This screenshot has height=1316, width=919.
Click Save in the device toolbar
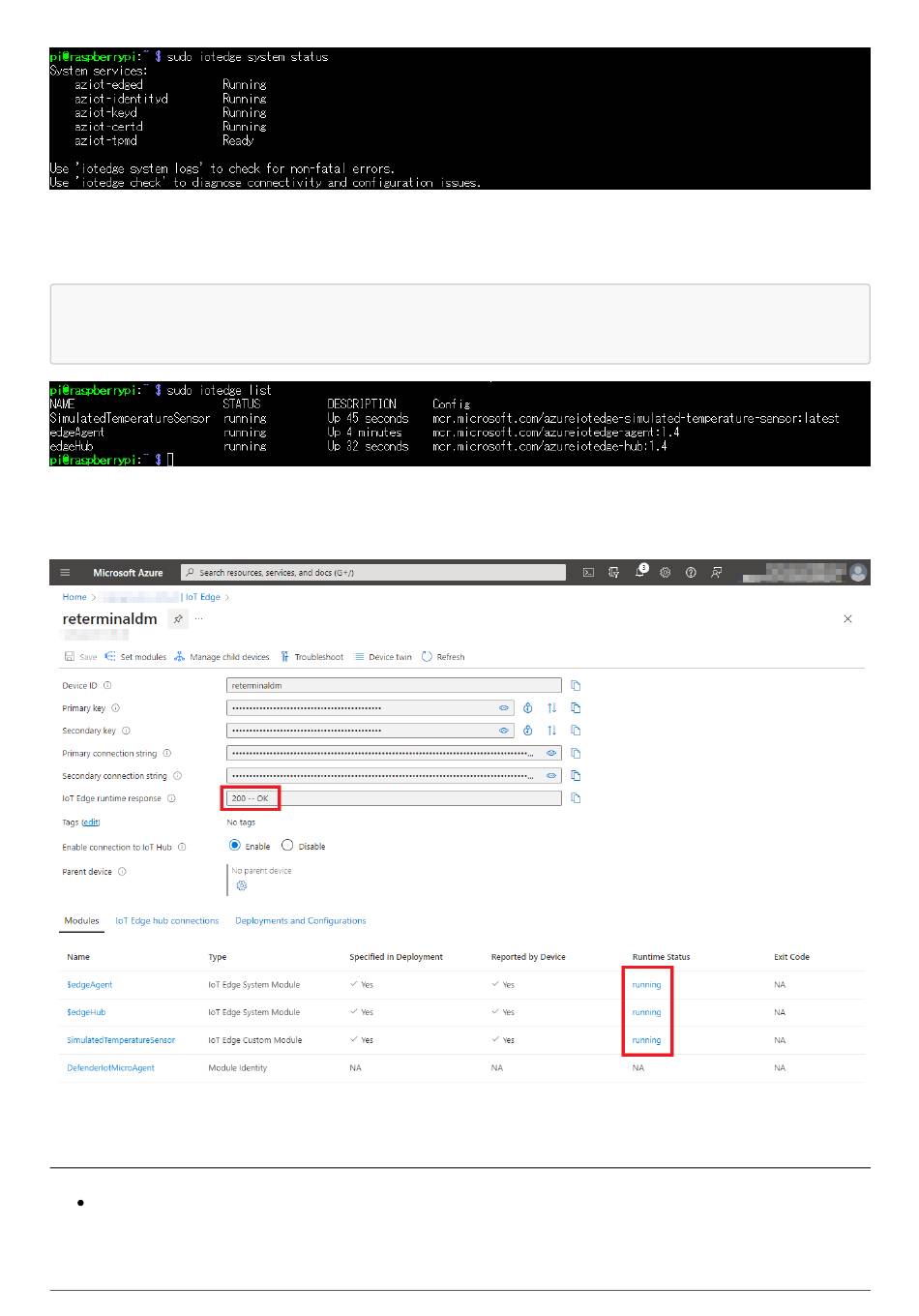point(80,657)
